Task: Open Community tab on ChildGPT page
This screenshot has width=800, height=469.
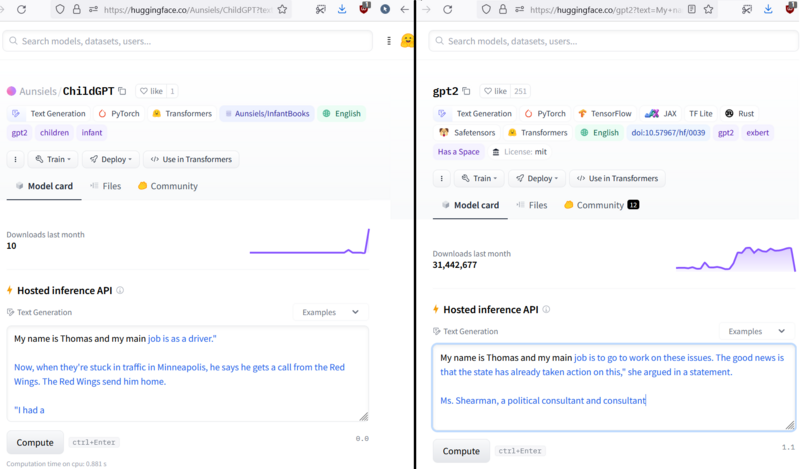Action: tap(168, 186)
